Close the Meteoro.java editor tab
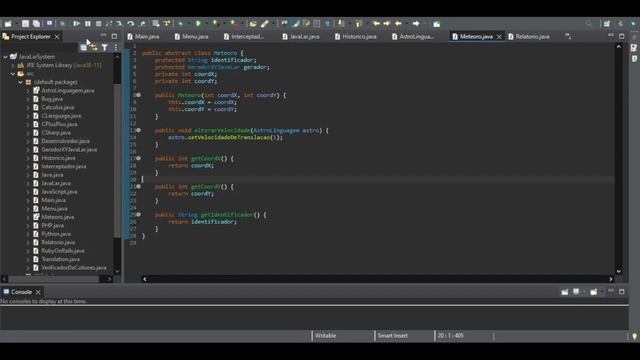The image size is (640, 360). (499, 37)
